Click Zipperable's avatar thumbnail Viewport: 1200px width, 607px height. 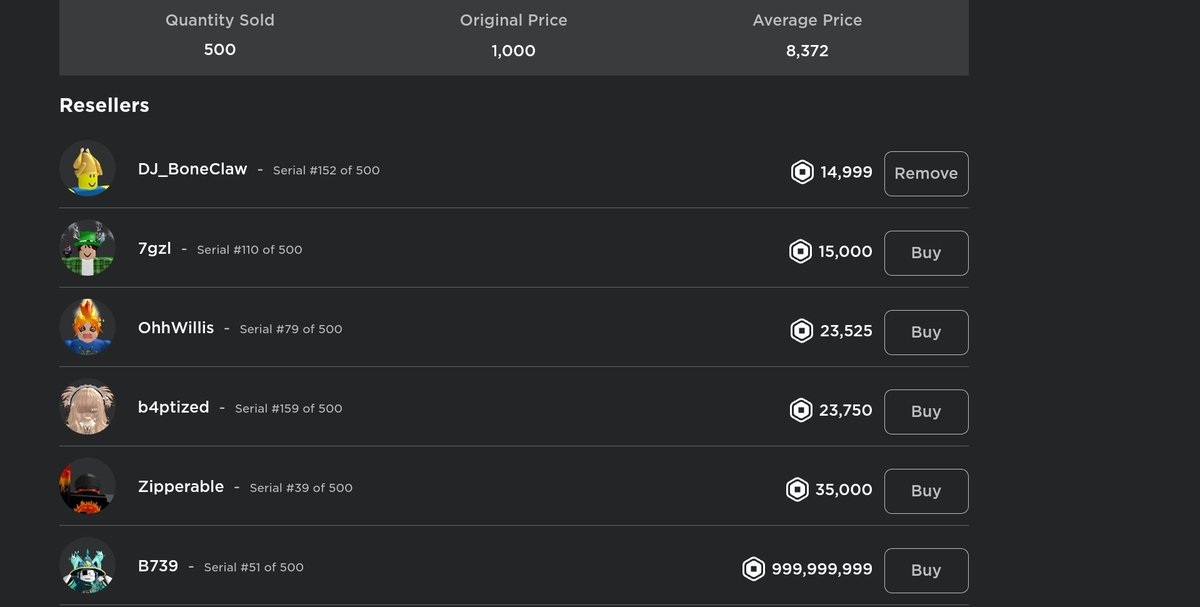tap(87, 487)
